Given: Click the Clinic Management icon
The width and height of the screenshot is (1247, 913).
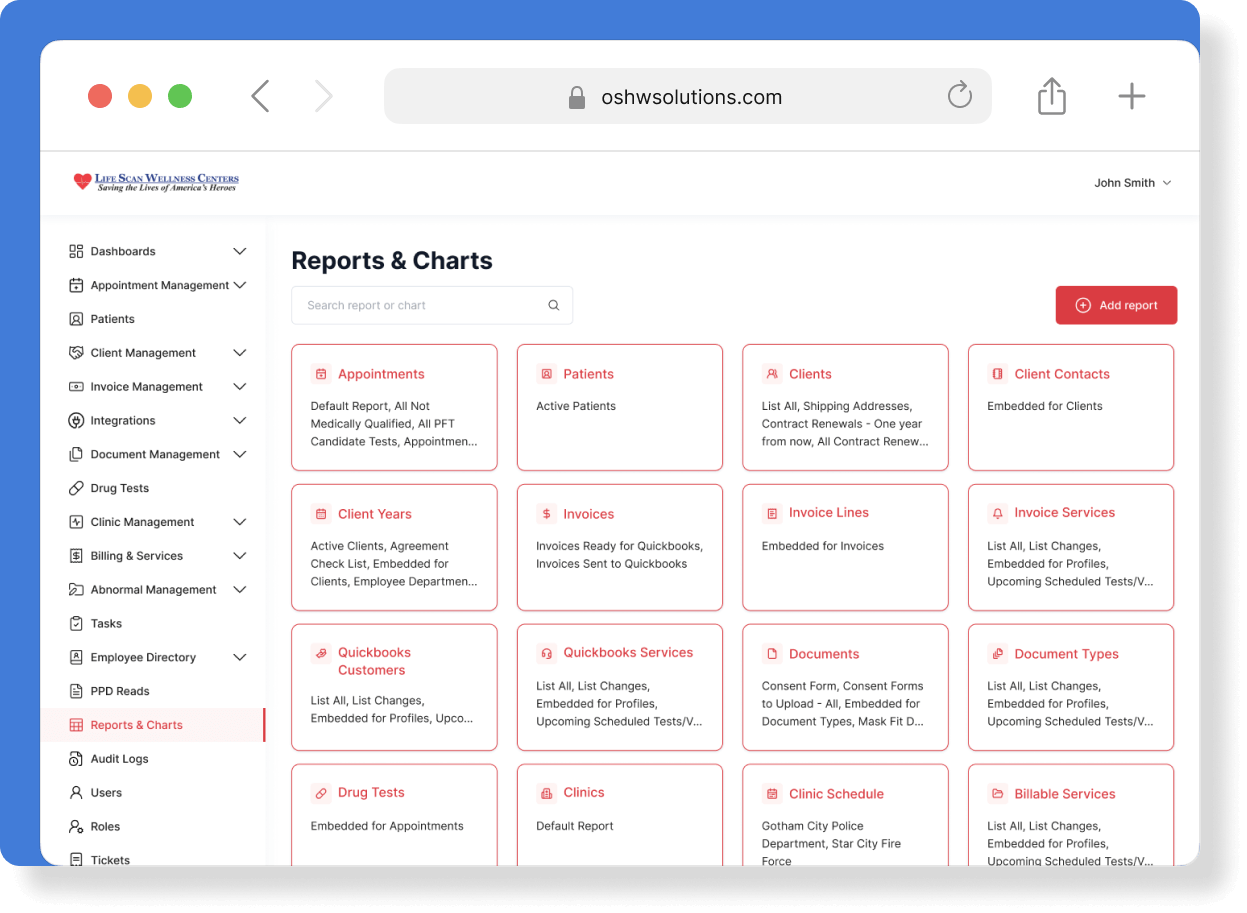Looking at the screenshot, I should (x=76, y=522).
